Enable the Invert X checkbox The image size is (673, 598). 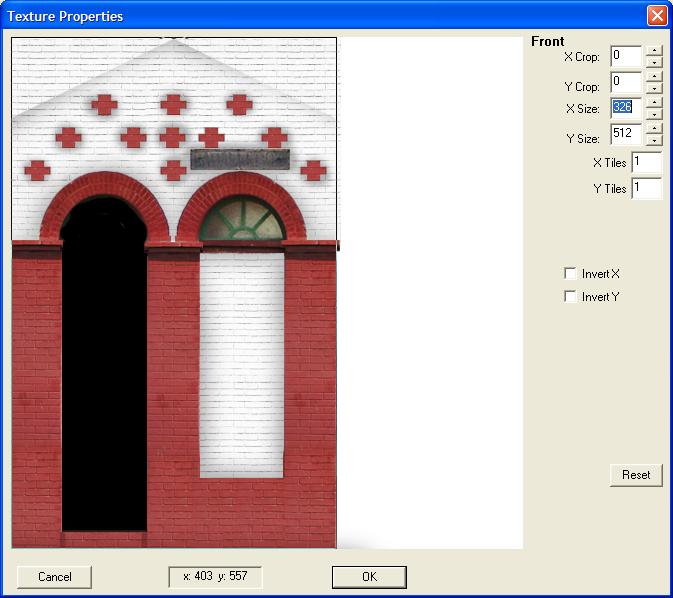coord(570,273)
